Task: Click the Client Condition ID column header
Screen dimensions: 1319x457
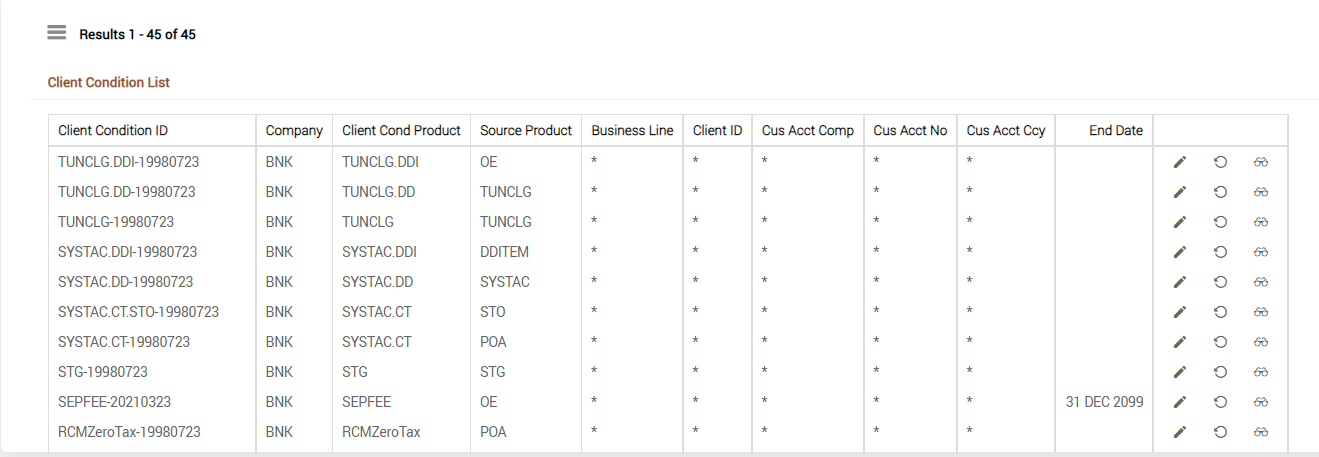Action: (113, 130)
